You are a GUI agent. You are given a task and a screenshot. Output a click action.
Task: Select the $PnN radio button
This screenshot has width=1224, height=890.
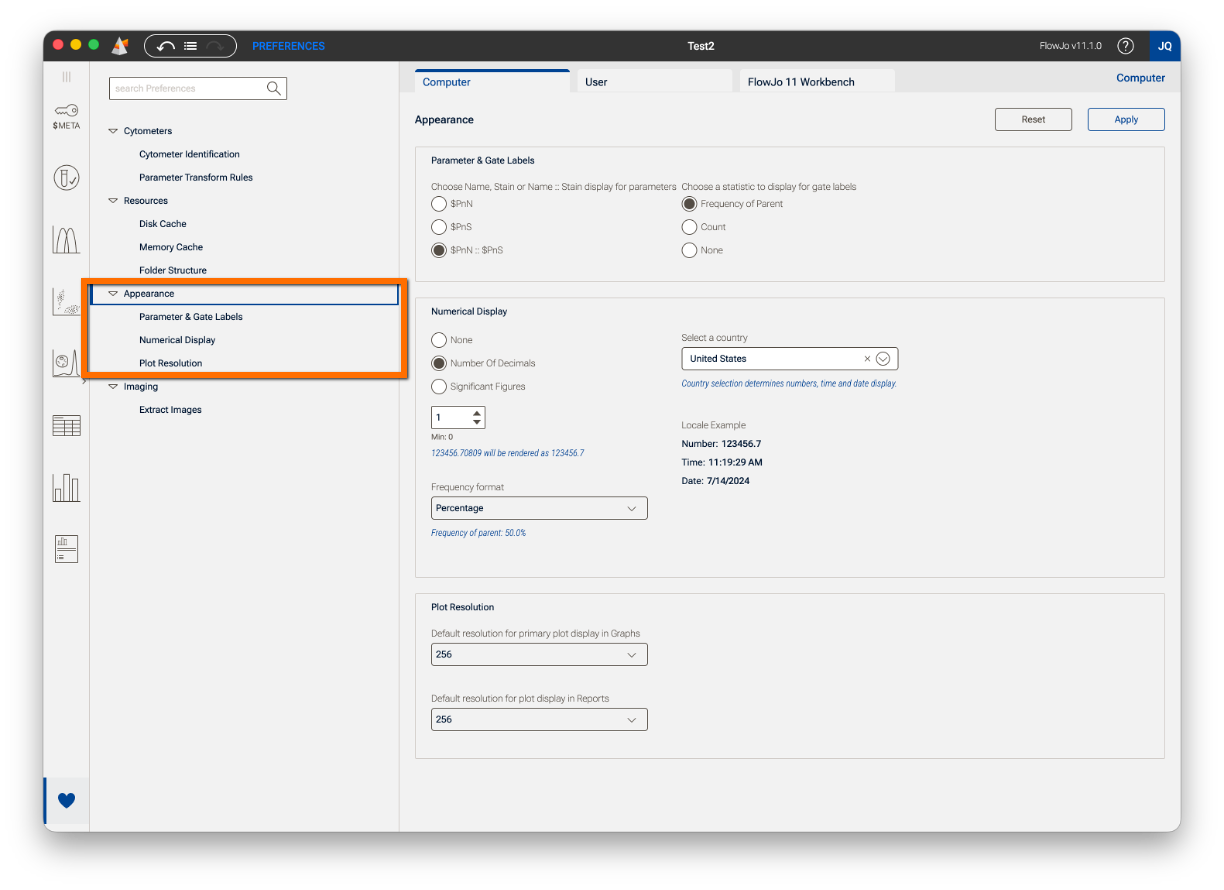click(x=439, y=204)
